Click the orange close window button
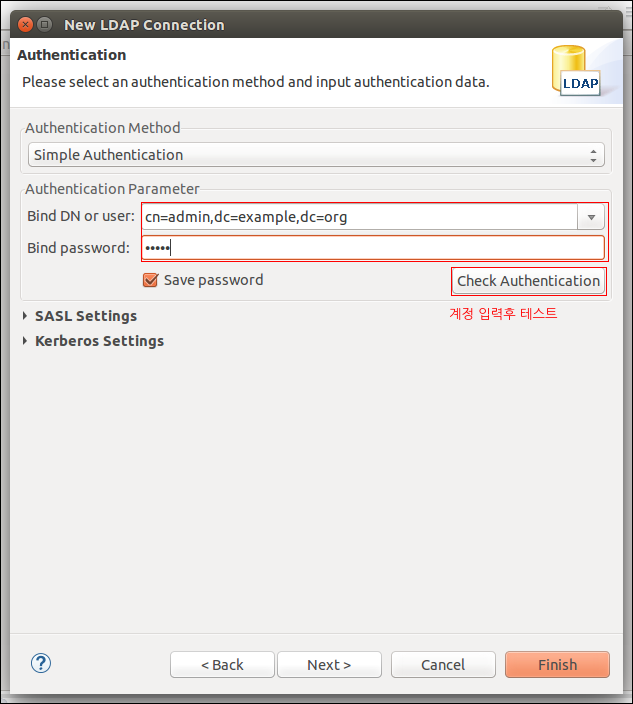This screenshot has width=633, height=704. tap(25, 25)
